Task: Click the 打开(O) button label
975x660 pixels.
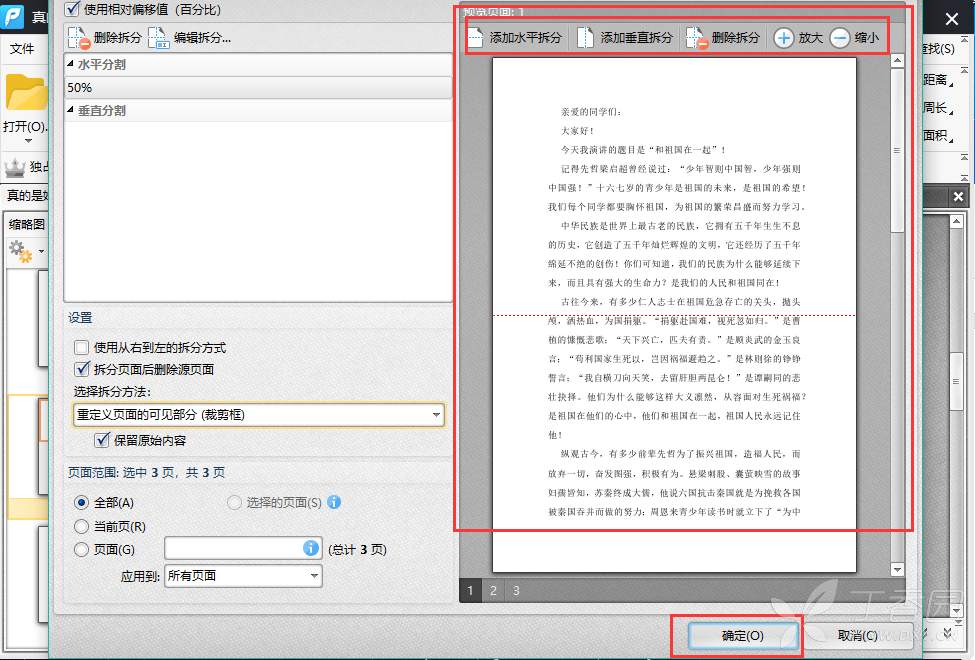Action: 25,126
